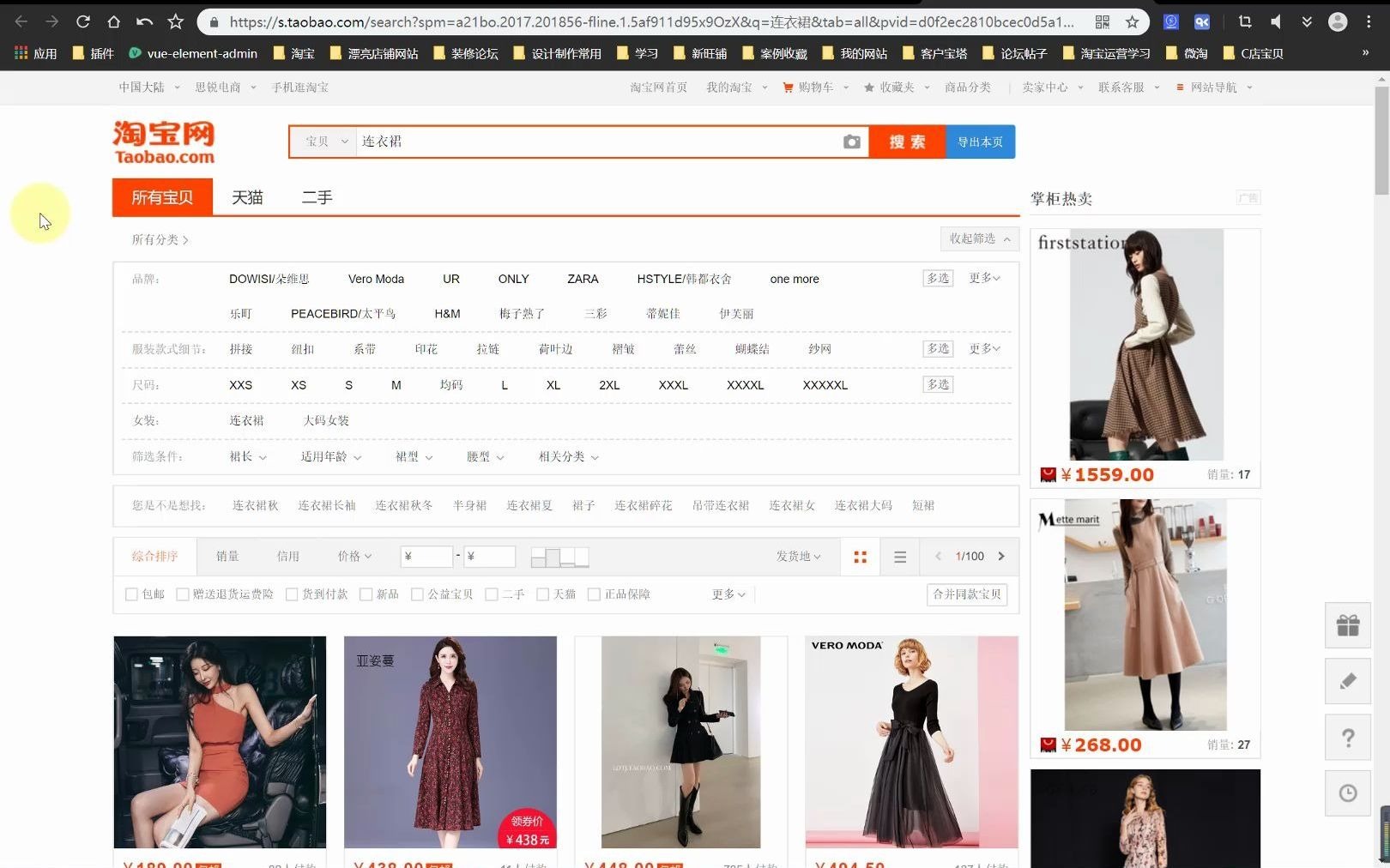The width and height of the screenshot is (1390, 868).
Task: Go to browser home page icon
Action: [113, 21]
